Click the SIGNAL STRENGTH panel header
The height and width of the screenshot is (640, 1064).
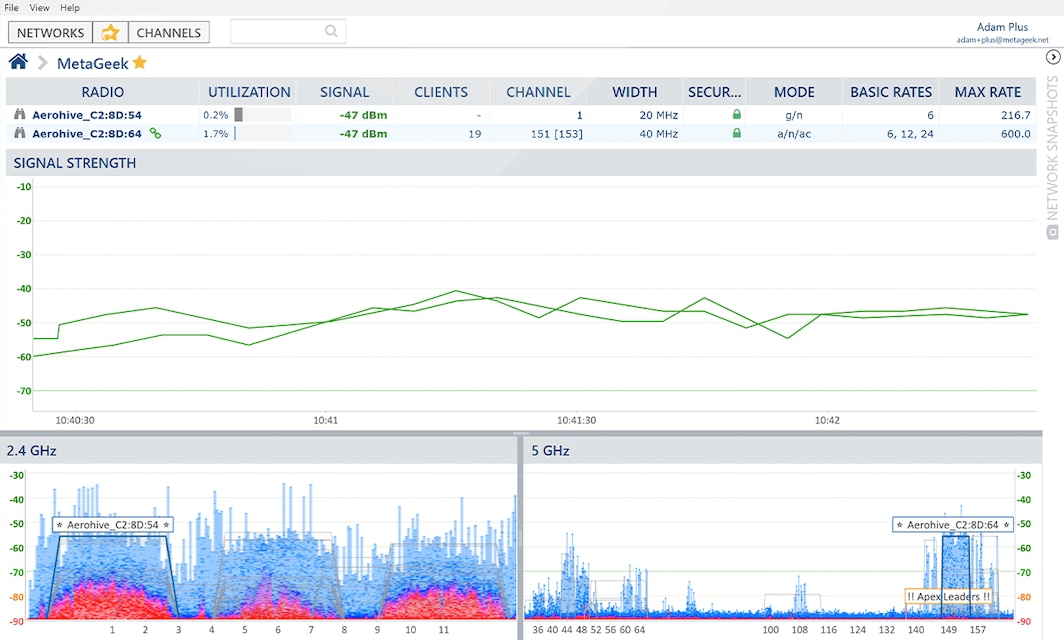(x=521, y=163)
